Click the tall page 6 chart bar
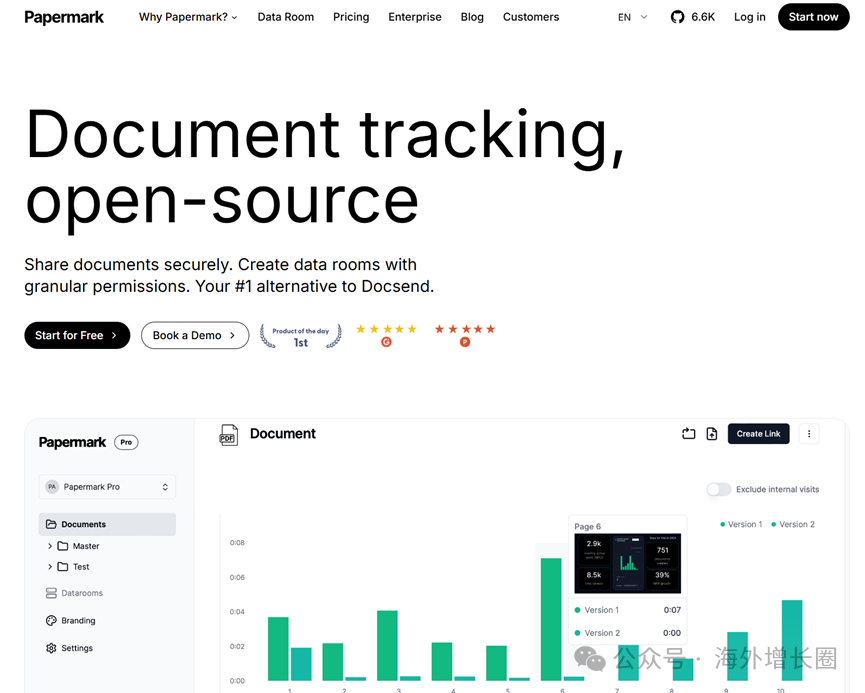The height and width of the screenshot is (693, 865). [x=551, y=620]
